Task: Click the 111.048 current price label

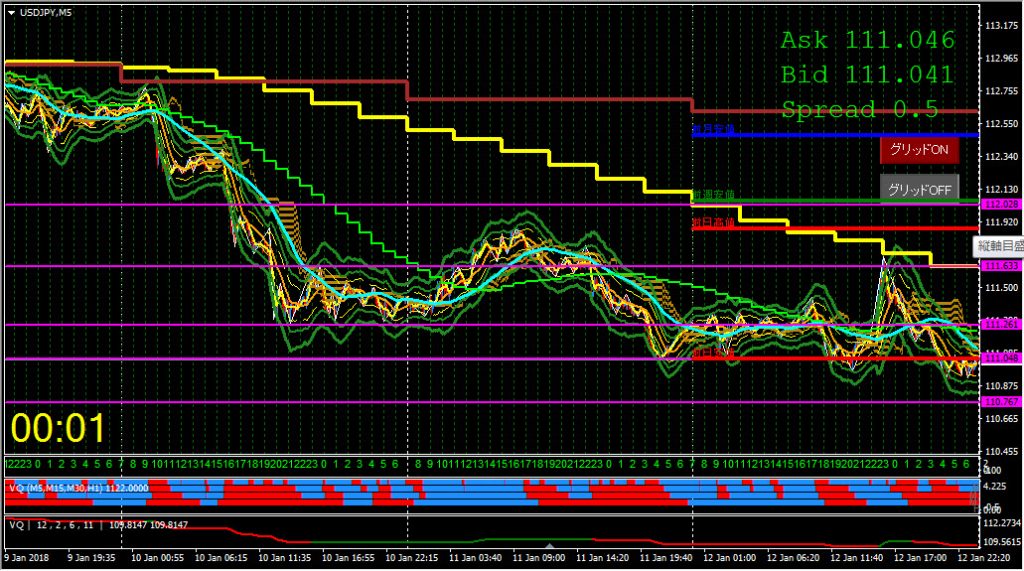Action: [x=1001, y=358]
